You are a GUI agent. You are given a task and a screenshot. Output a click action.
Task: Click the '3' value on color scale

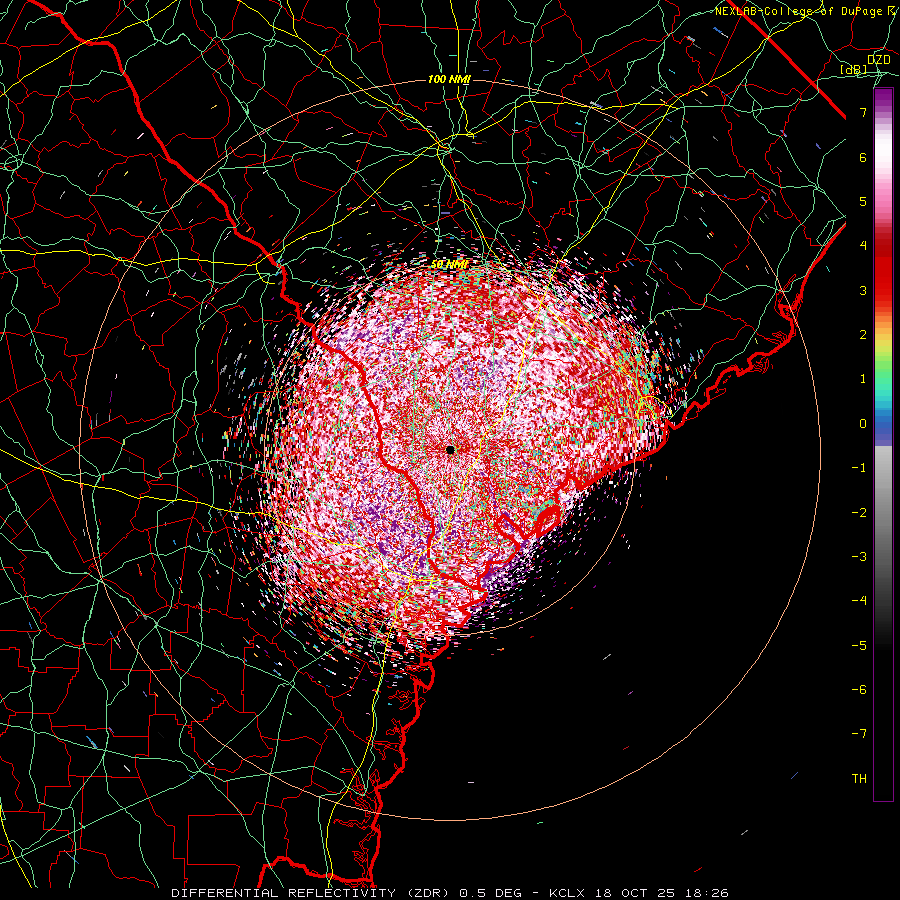863,290
